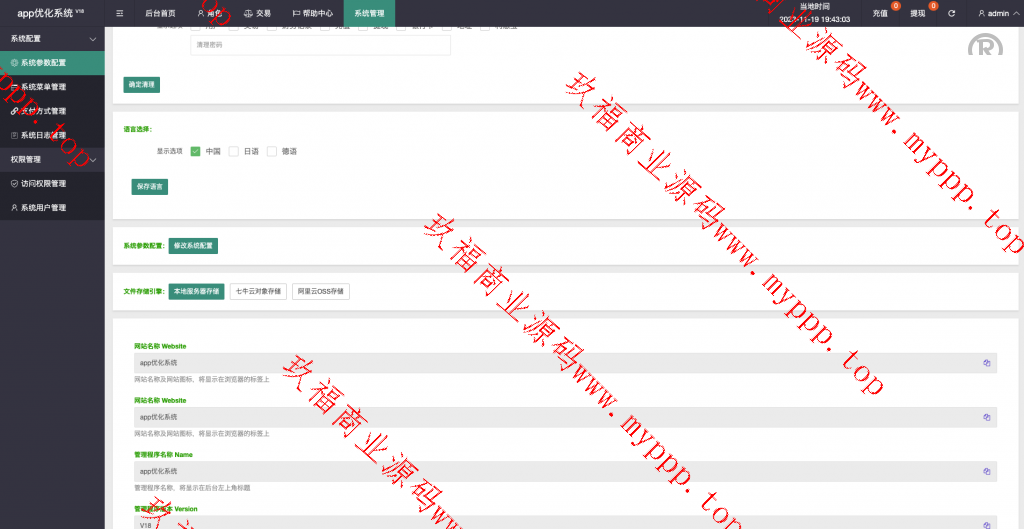Click copy icon in 管理程序名称 Name field
This screenshot has height=529, width=1024.
(x=986, y=471)
